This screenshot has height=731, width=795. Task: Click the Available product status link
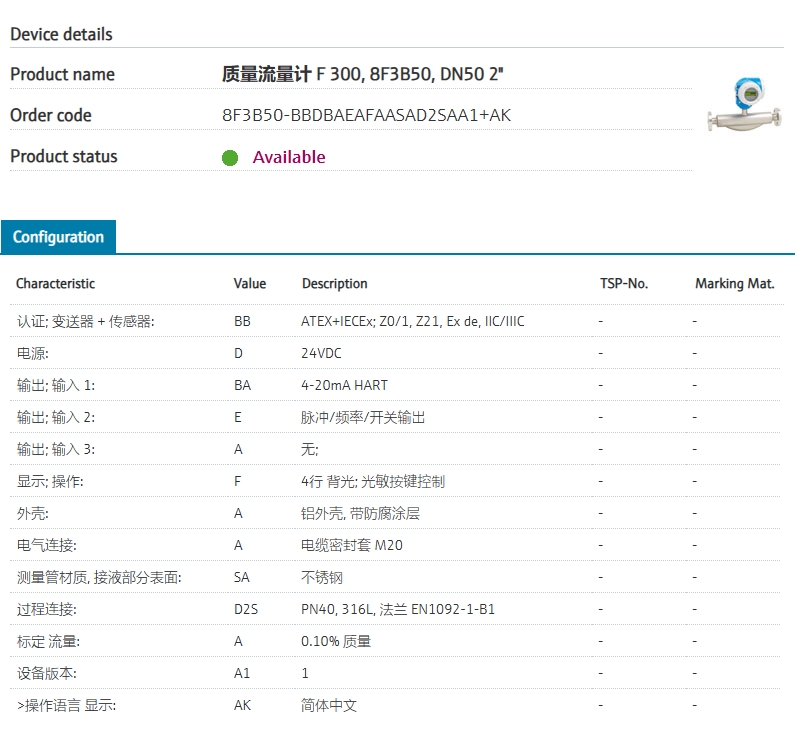(289, 157)
